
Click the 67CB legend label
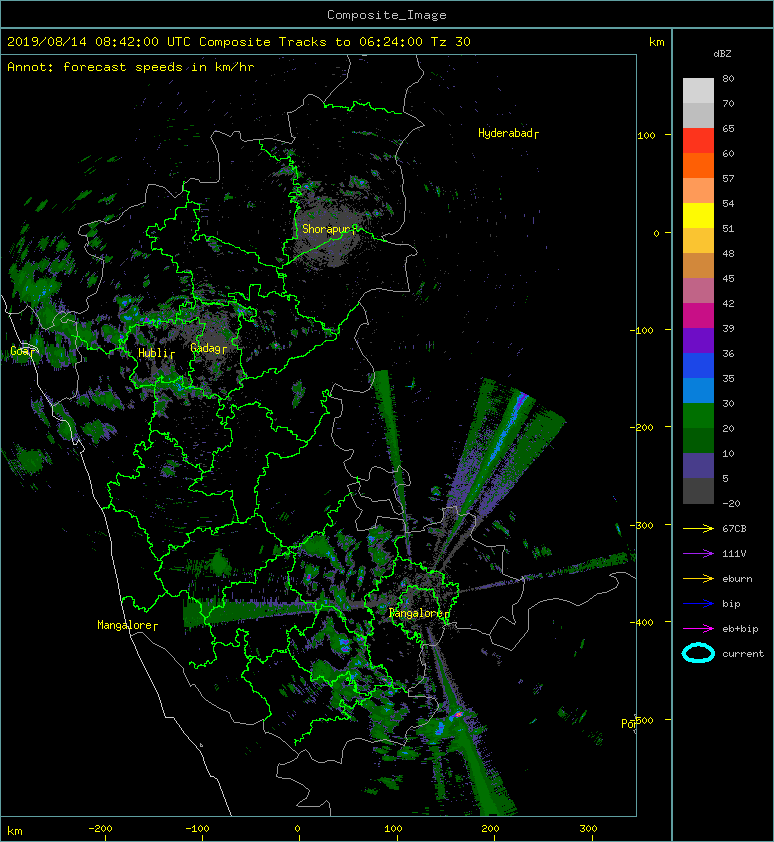(x=734, y=528)
